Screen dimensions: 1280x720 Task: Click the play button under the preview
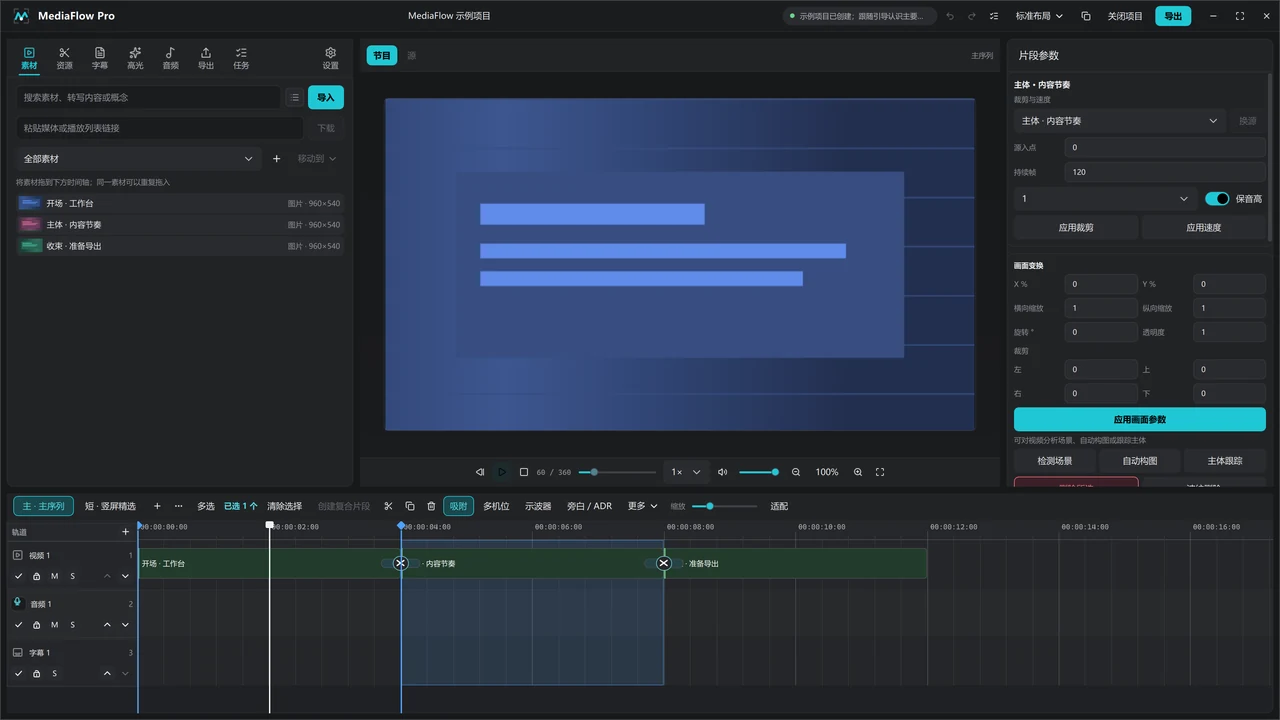[502, 472]
